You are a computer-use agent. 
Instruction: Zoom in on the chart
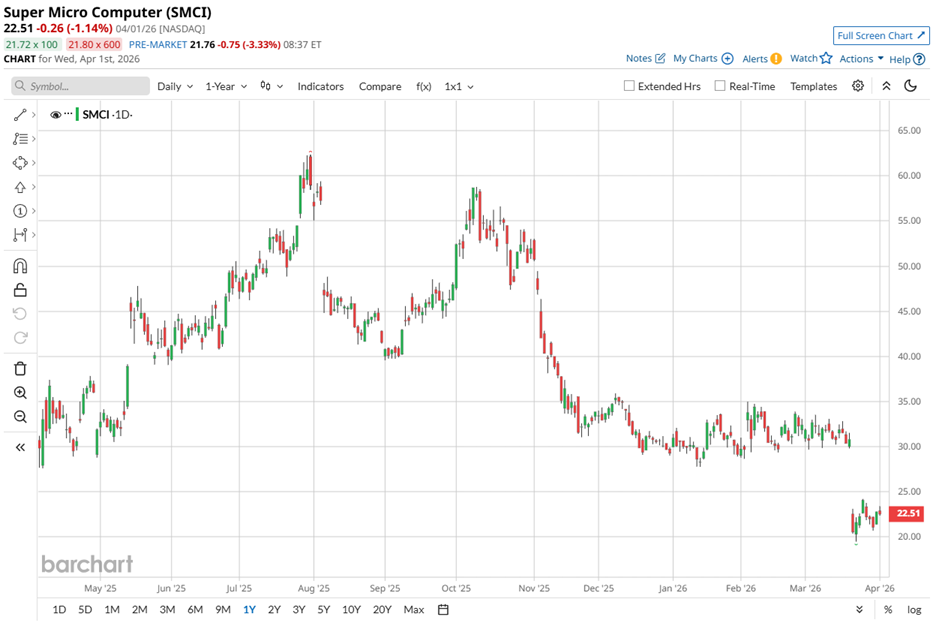[x=20, y=393]
